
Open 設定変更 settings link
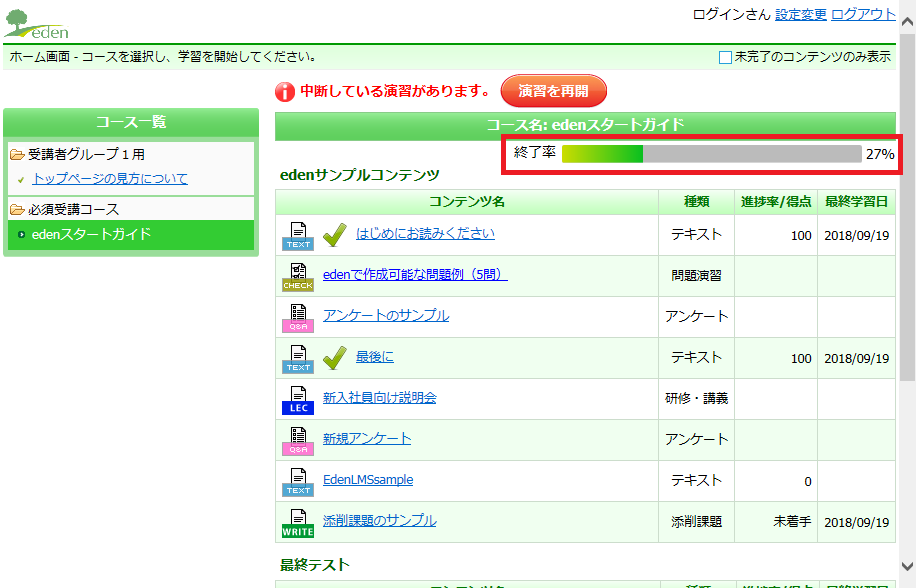pos(801,15)
